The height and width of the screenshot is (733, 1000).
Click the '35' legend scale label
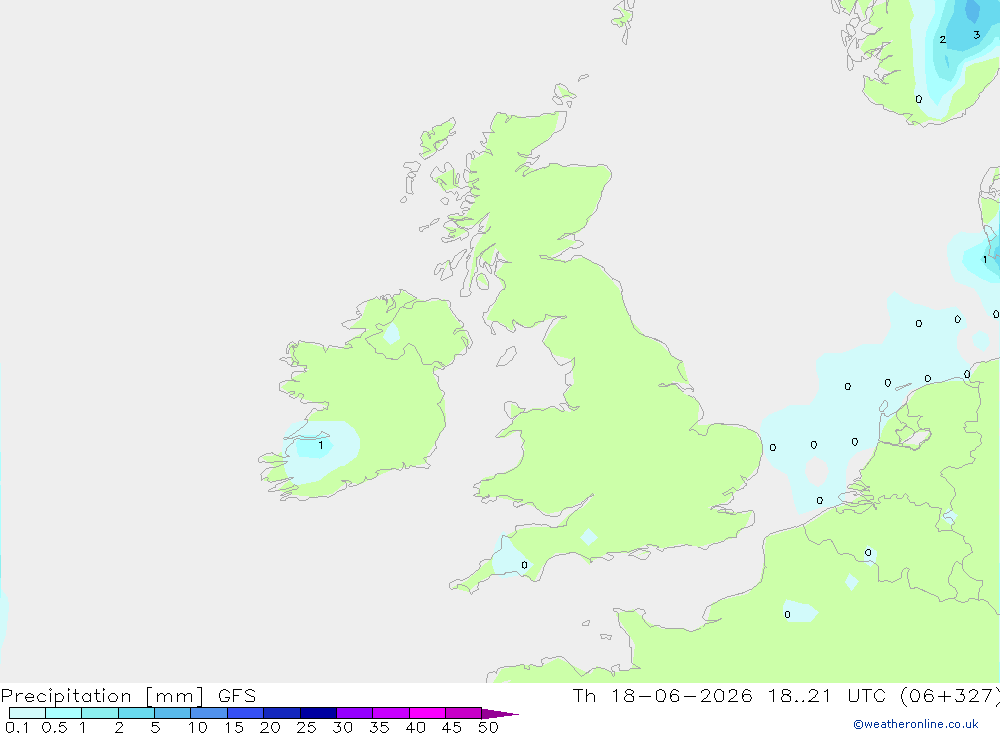(379, 727)
